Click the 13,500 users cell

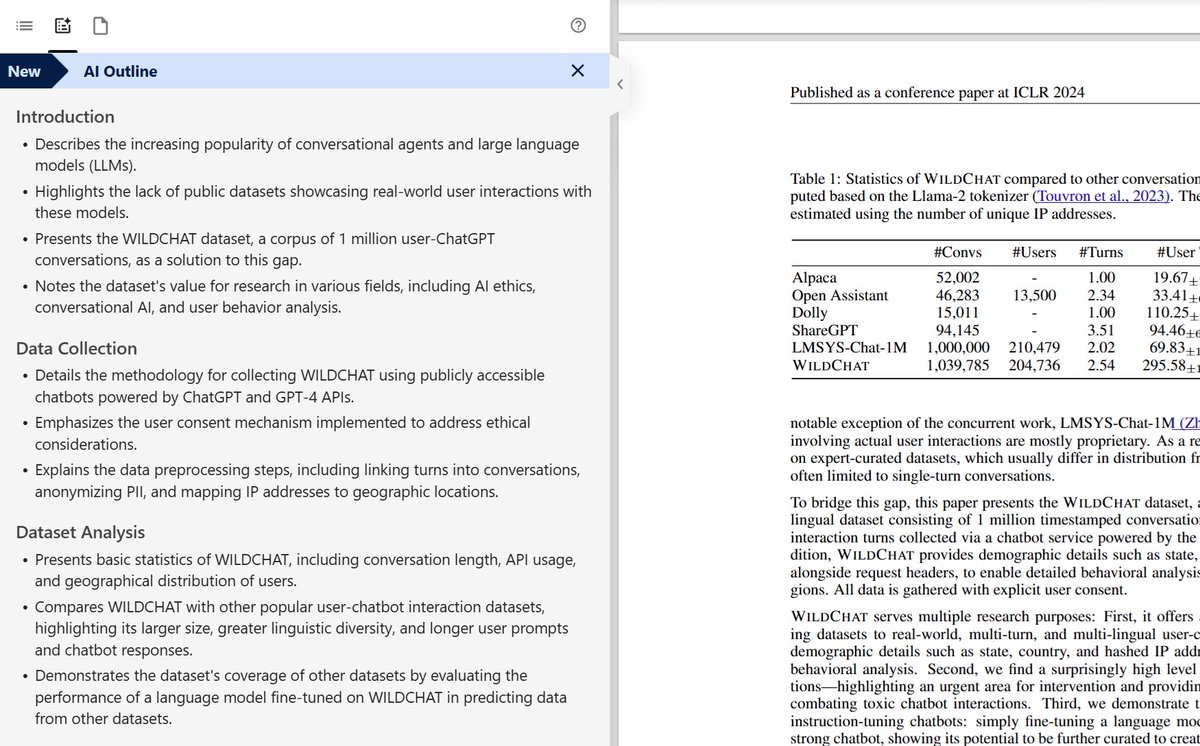point(1036,295)
